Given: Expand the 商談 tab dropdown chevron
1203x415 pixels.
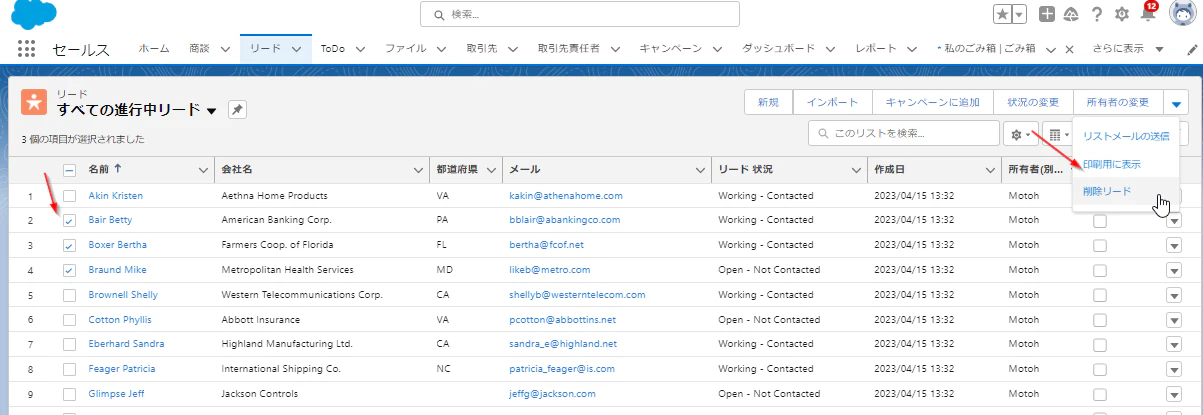Looking at the screenshot, I should click(225, 49).
